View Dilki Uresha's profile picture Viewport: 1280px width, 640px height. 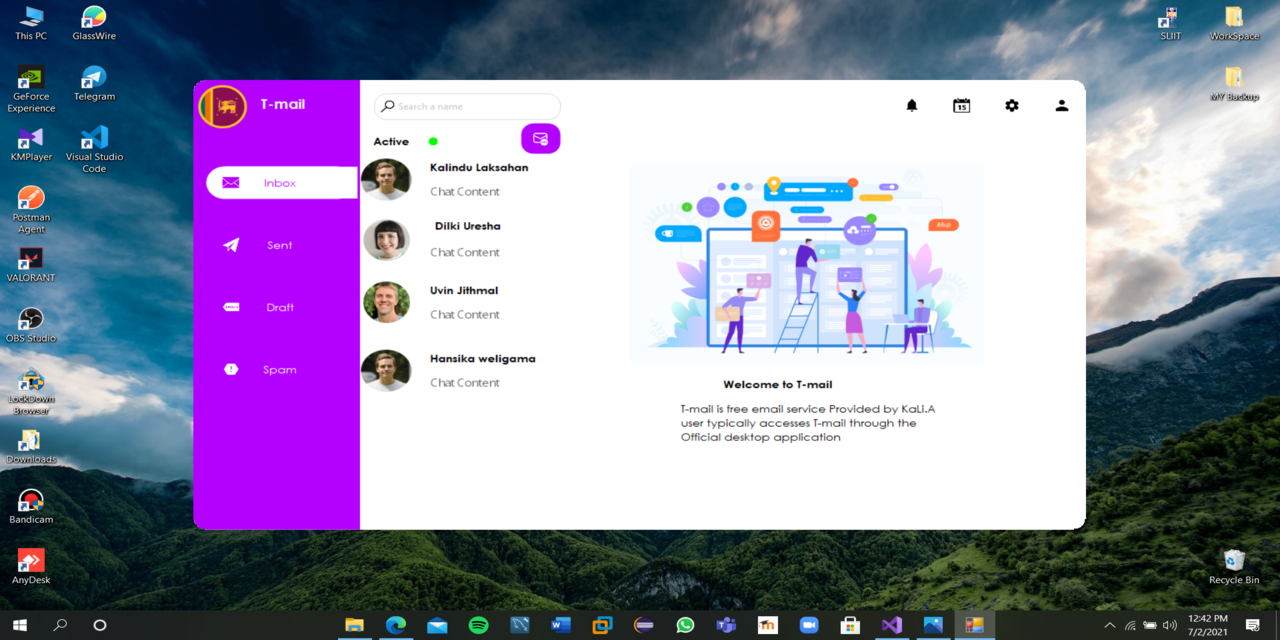[x=386, y=240]
